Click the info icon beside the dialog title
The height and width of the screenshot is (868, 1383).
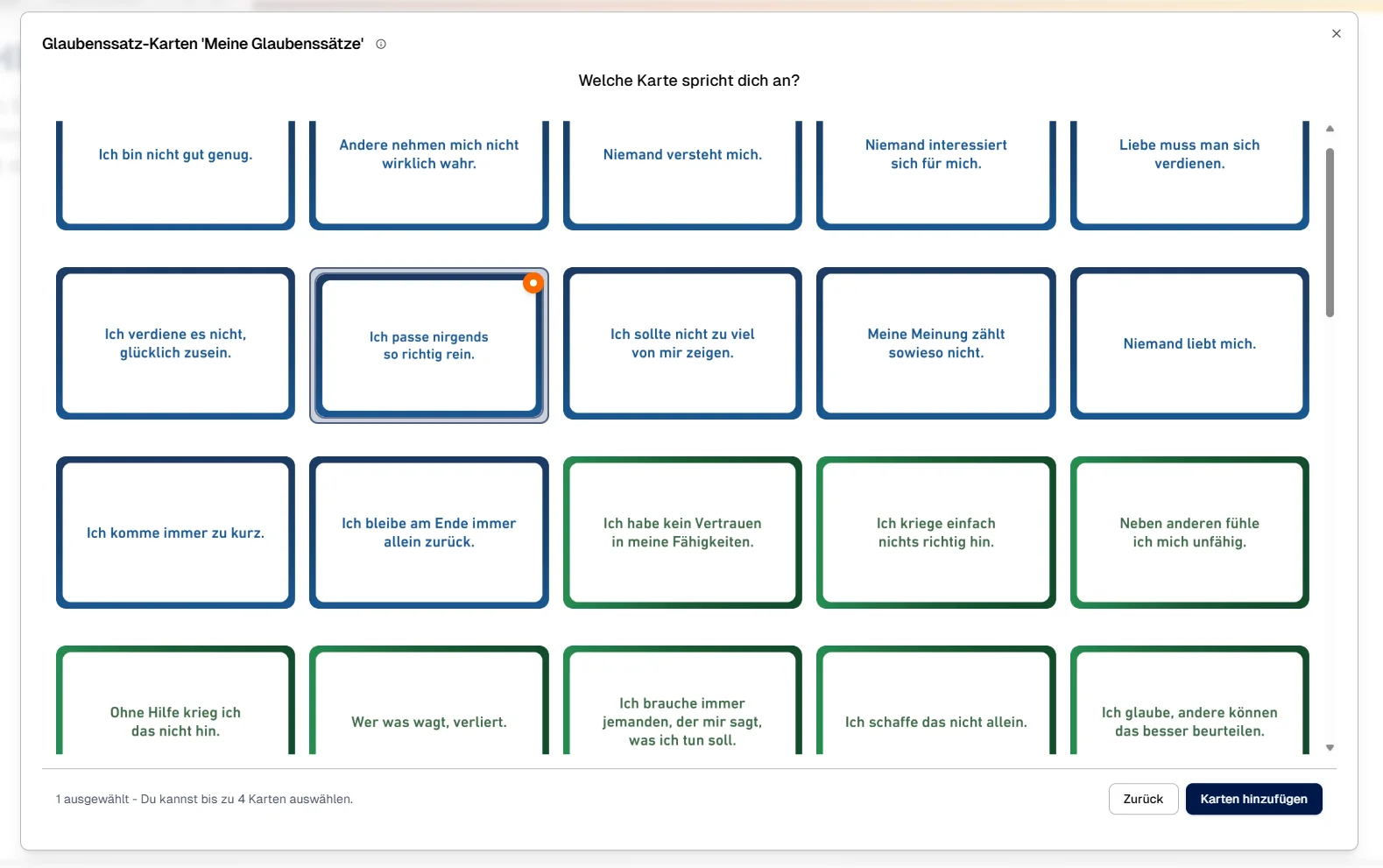click(x=381, y=44)
